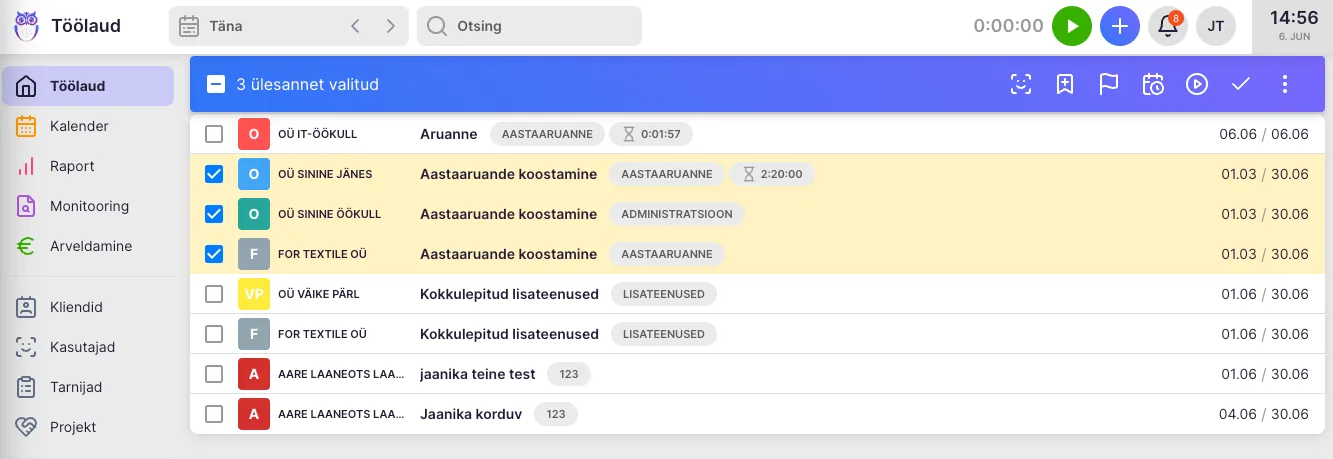Open the three-dot more options menu
Viewport: 1333px width, 459px height.
point(1285,84)
